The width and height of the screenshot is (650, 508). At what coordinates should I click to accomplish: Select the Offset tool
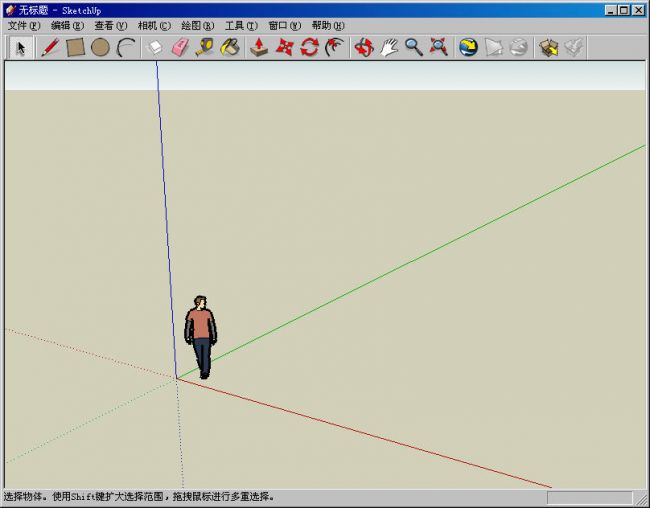click(335, 47)
